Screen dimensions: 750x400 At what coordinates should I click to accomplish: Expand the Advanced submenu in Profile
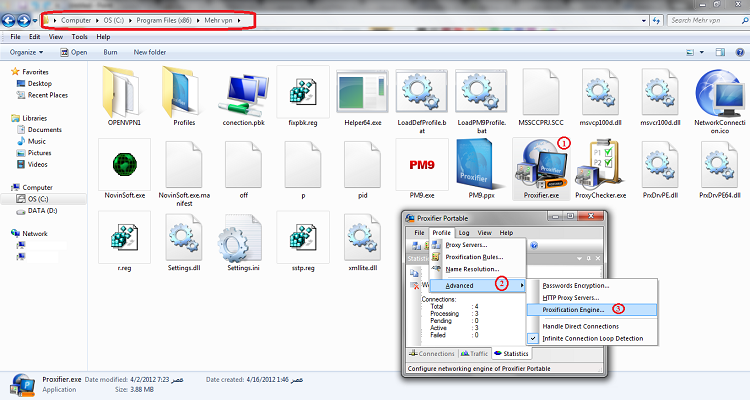point(477,285)
